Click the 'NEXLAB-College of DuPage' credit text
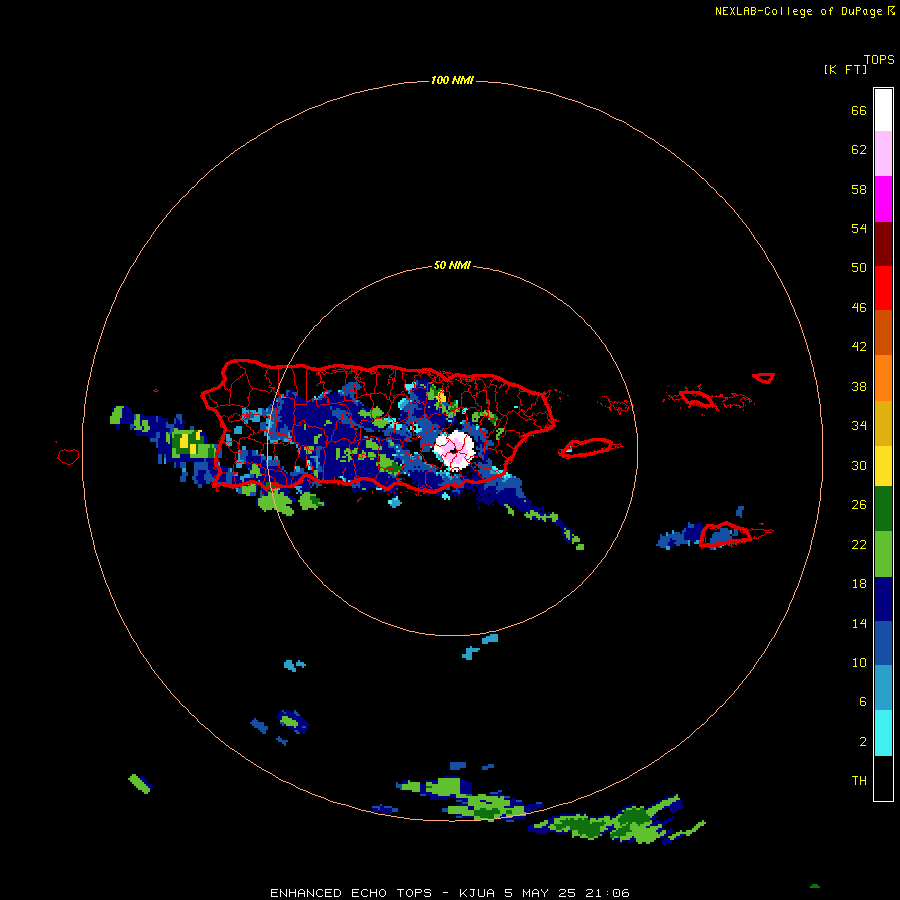Screen dimensions: 900x900 (x=798, y=11)
